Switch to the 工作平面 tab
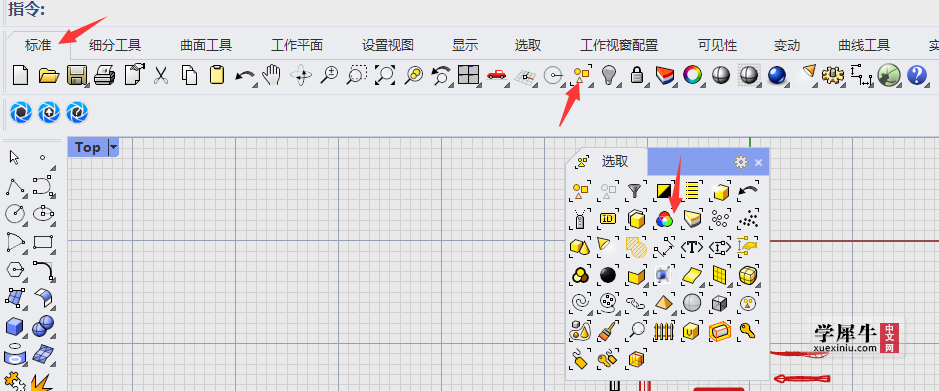This screenshot has height=391, width=939. 297,46
